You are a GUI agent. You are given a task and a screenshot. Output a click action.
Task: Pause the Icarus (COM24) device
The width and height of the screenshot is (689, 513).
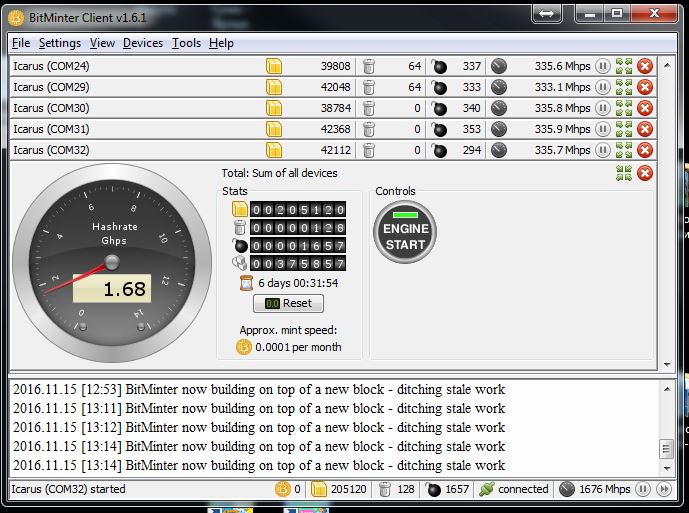pos(602,66)
